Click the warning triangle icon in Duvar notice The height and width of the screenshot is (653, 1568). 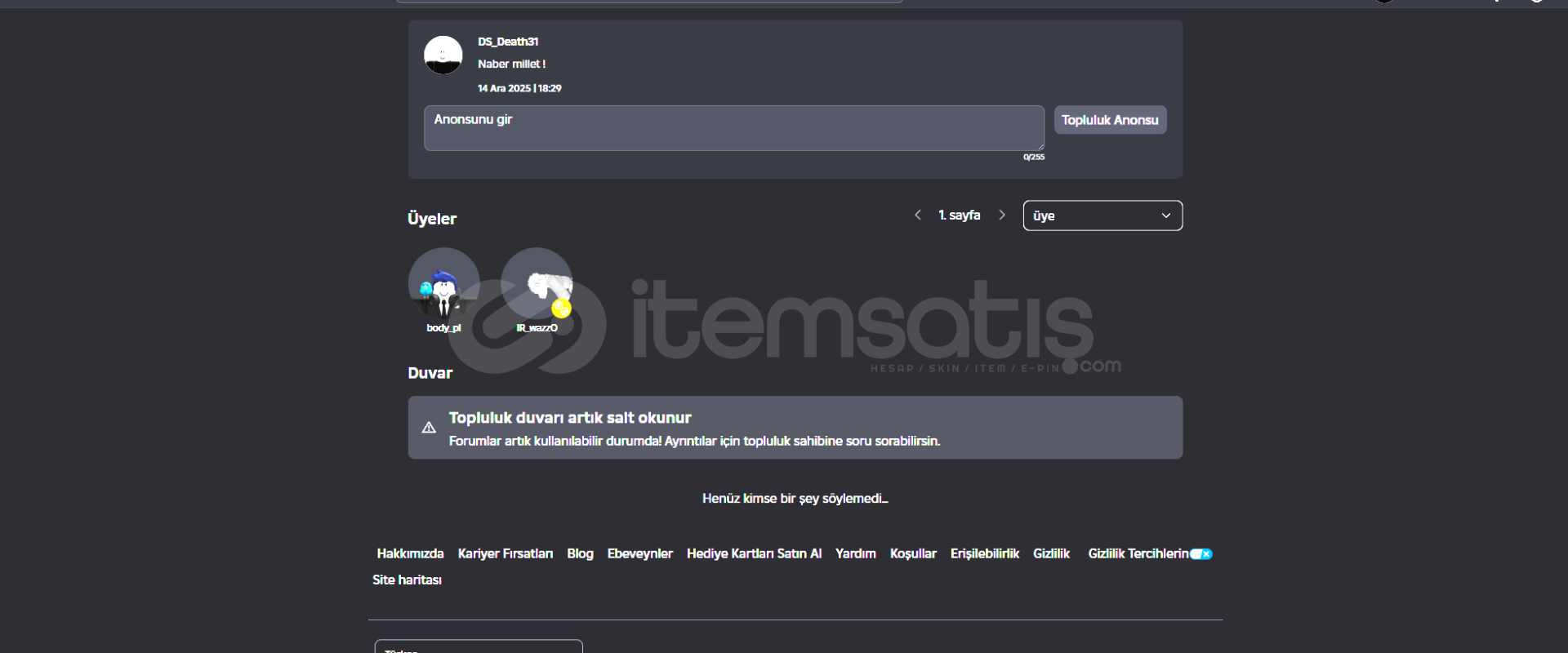coord(429,428)
